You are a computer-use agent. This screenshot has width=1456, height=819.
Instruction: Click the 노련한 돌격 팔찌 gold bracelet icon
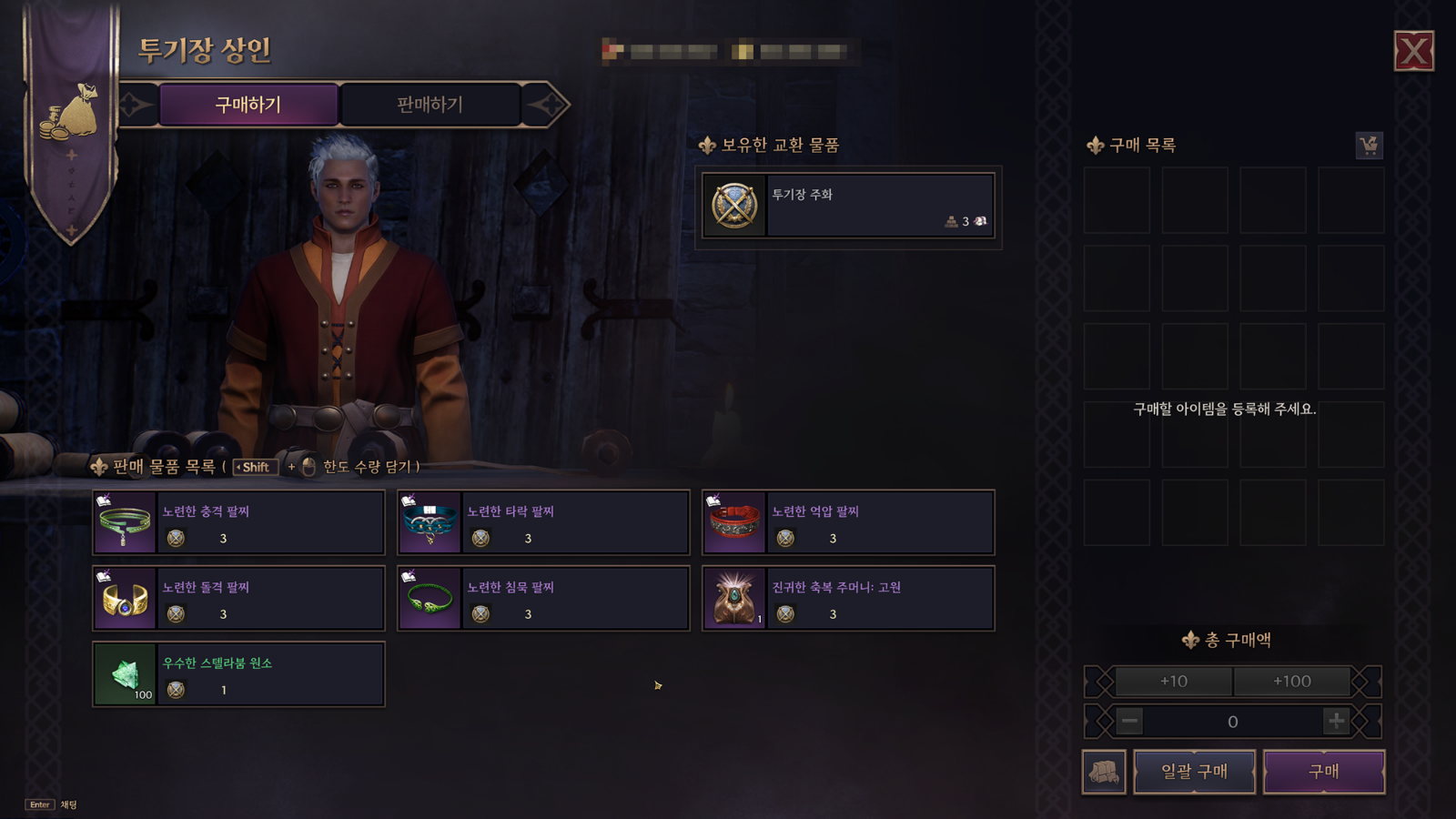125,598
